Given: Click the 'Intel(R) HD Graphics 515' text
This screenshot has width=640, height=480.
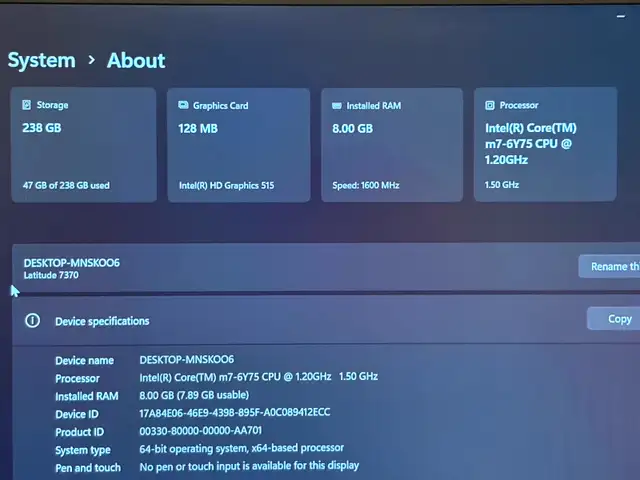Looking at the screenshot, I should (x=227, y=185).
